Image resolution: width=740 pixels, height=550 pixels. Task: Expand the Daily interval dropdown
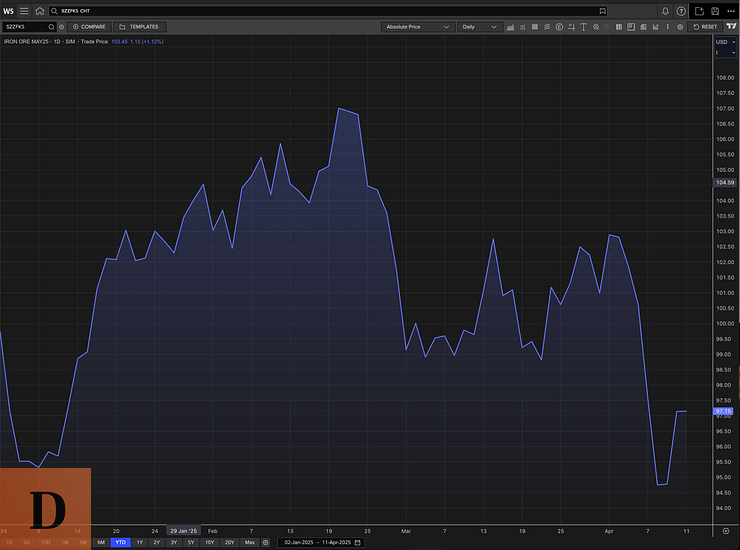(x=480, y=27)
